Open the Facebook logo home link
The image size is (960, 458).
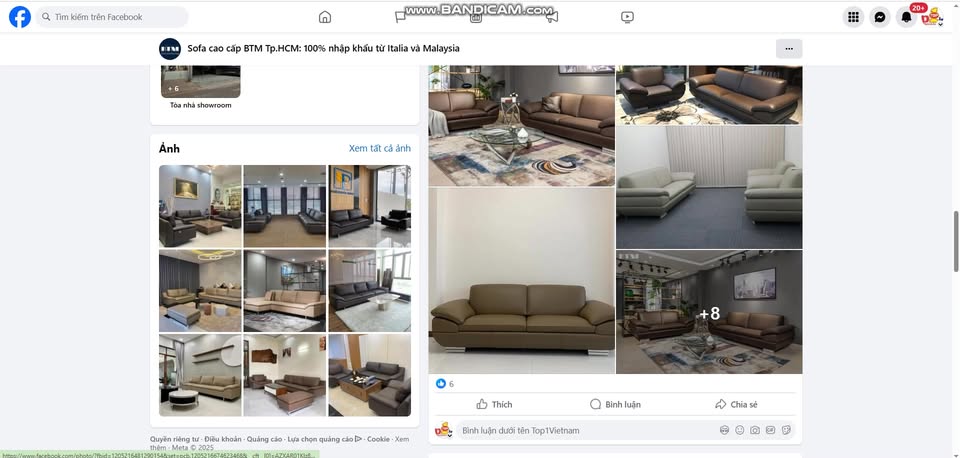pyautogui.click(x=20, y=17)
